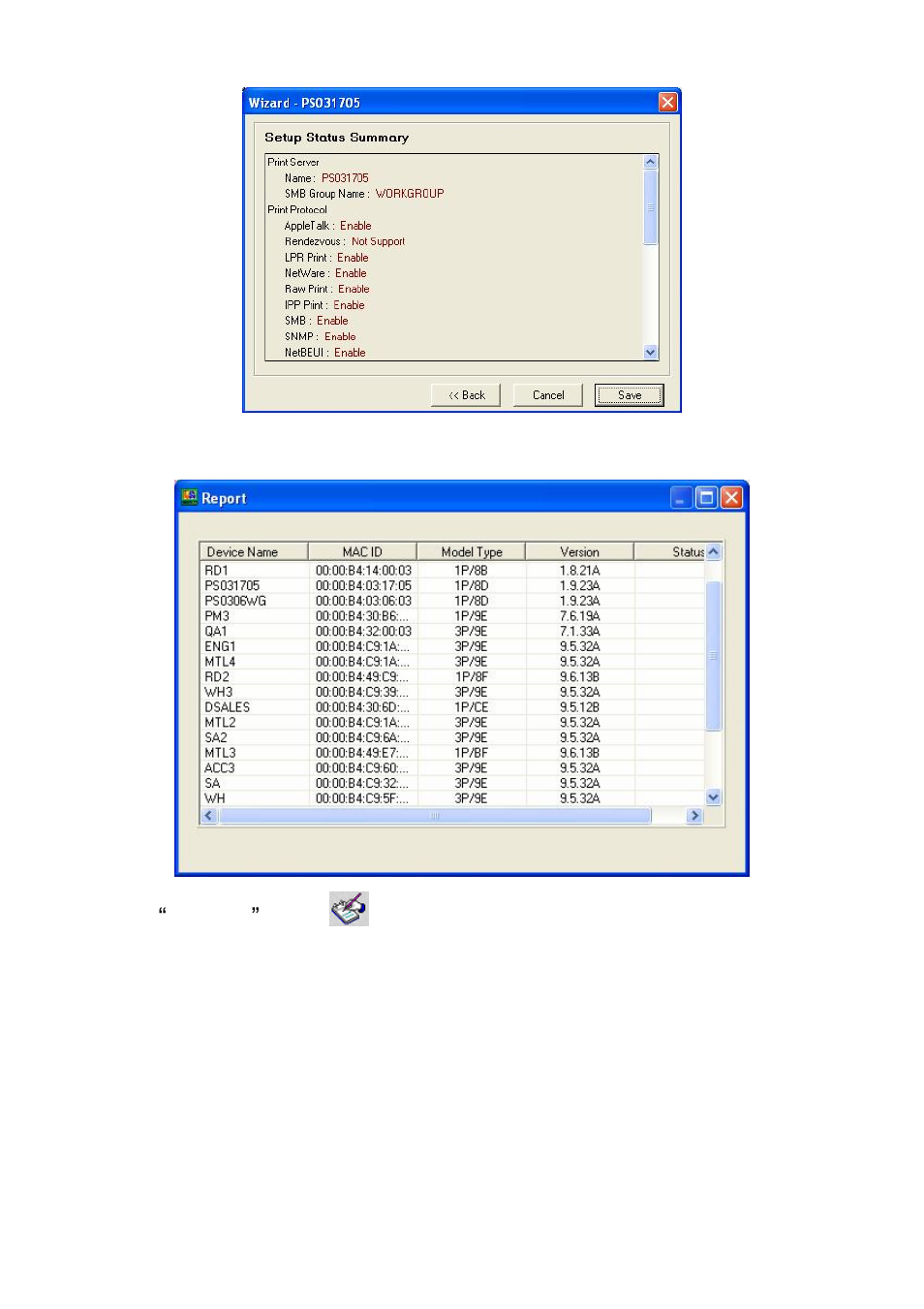
Task: Click down arrow of Setup Summary scrollbar
Action: point(651,353)
